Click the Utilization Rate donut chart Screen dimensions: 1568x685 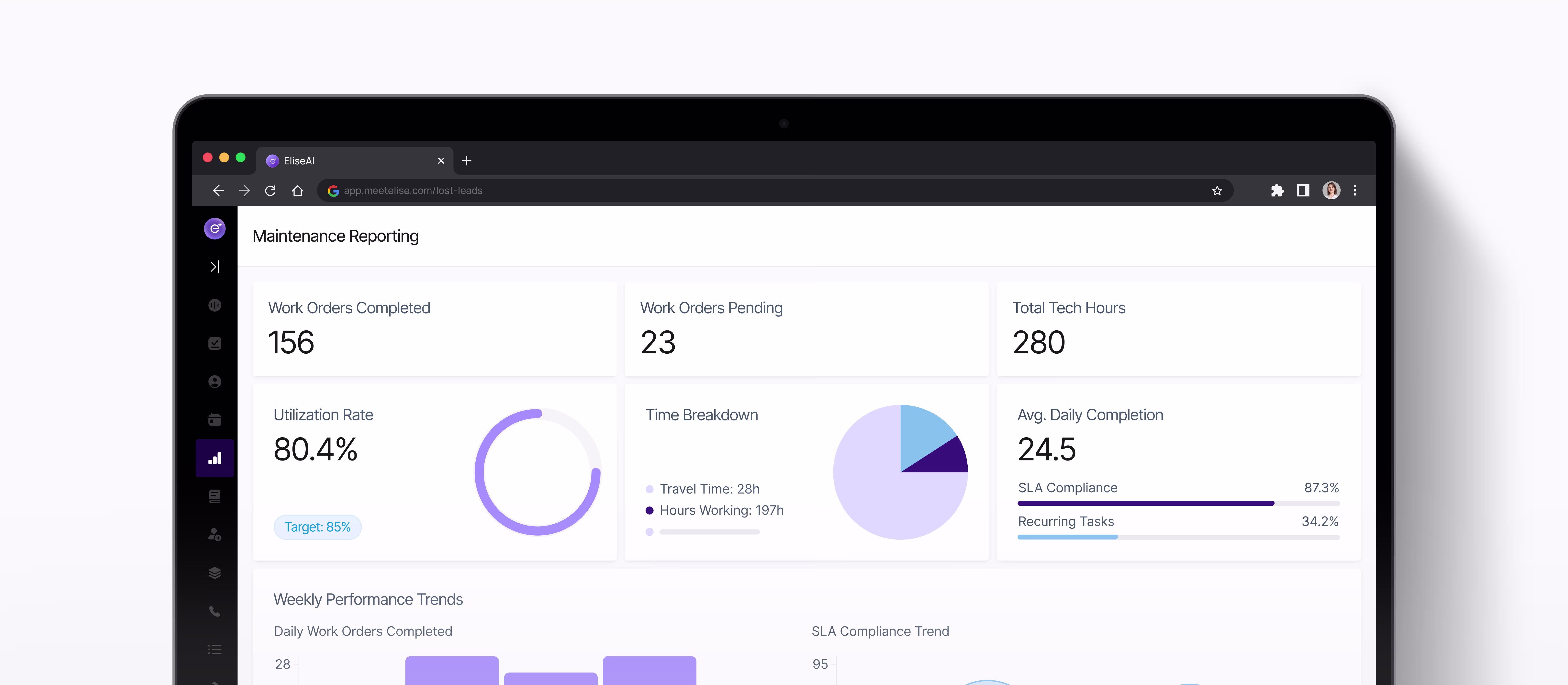click(538, 472)
